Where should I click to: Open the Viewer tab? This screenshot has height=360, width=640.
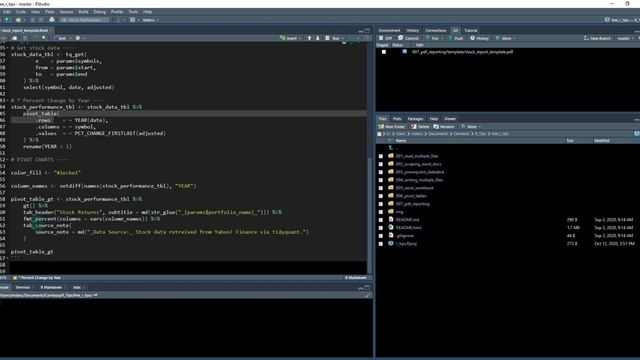[450, 119]
